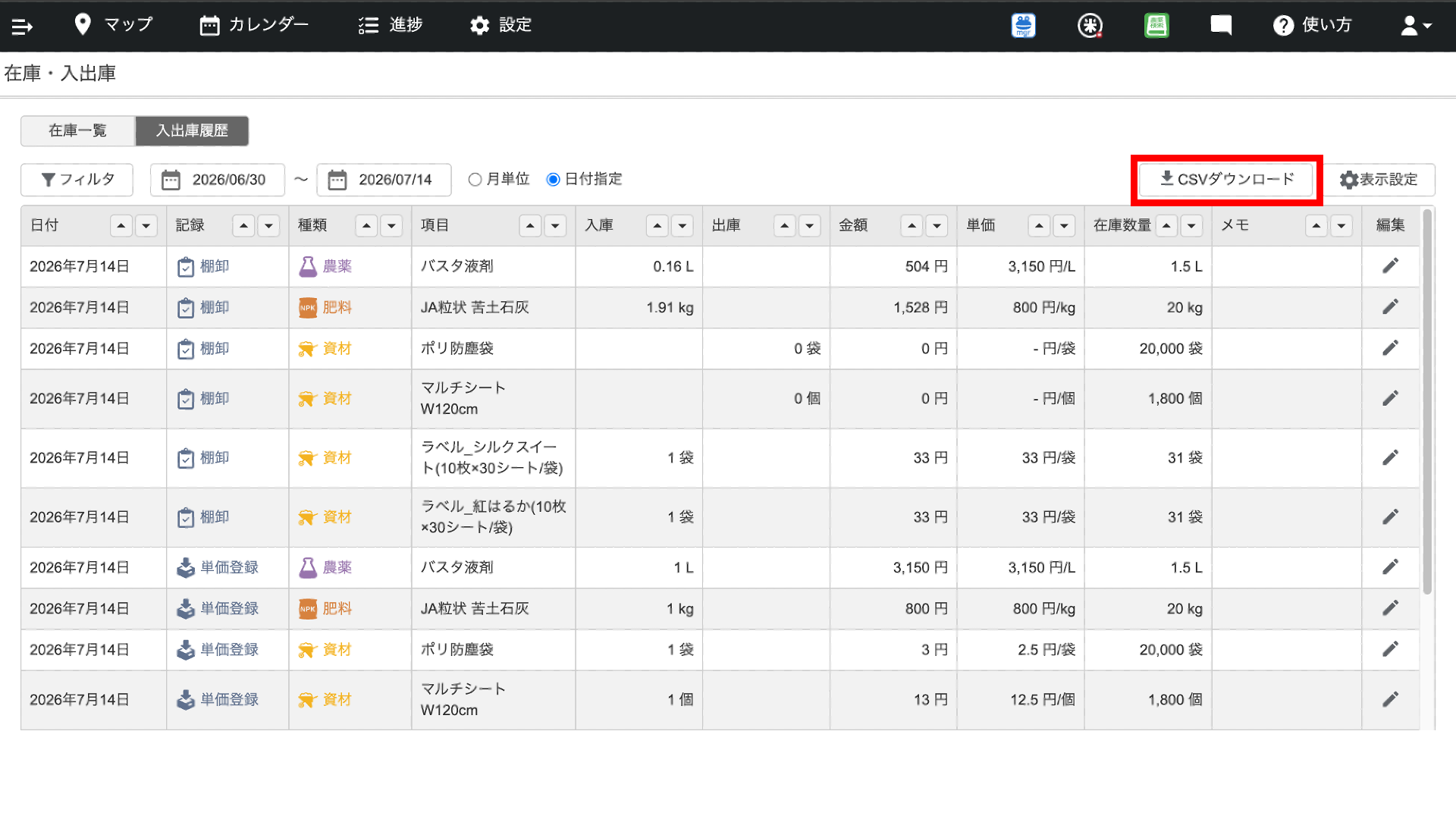Open the green ledger book icon
Image resolution: width=1456 pixels, height=819 pixels.
click(1156, 26)
